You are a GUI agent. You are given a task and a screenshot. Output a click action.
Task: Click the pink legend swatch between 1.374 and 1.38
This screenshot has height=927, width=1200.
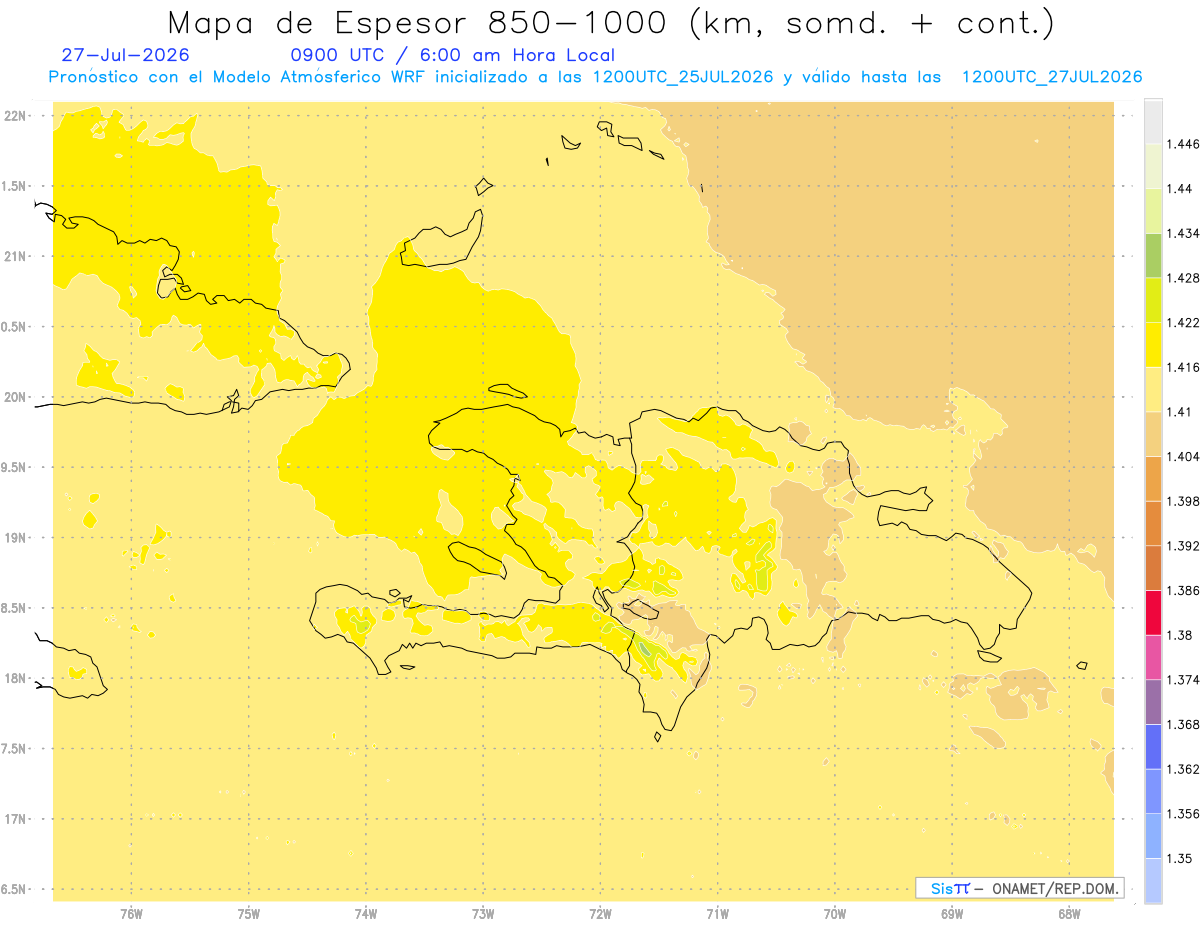point(1153,657)
